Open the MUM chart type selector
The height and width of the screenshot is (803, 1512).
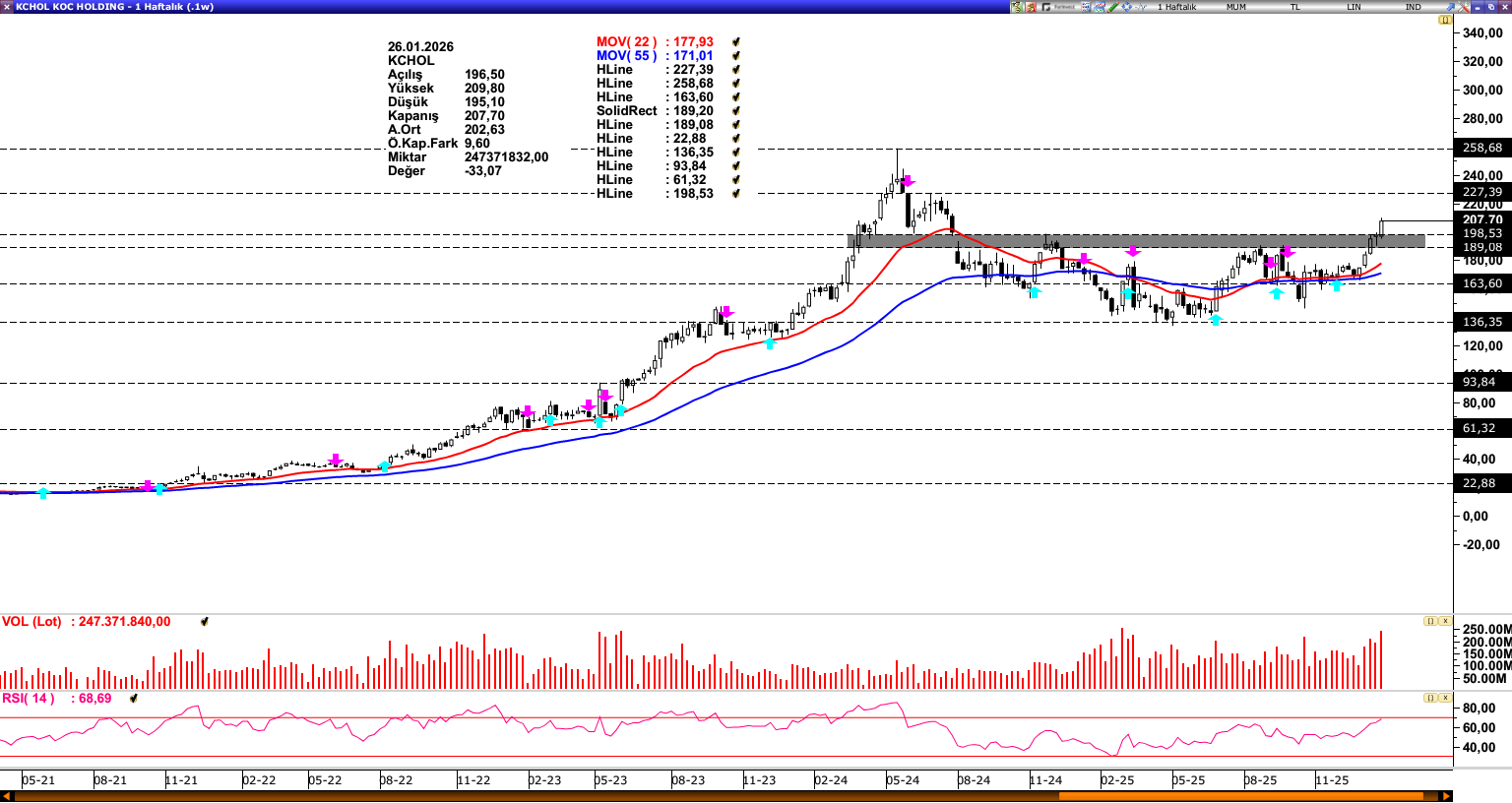click(1235, 7)
